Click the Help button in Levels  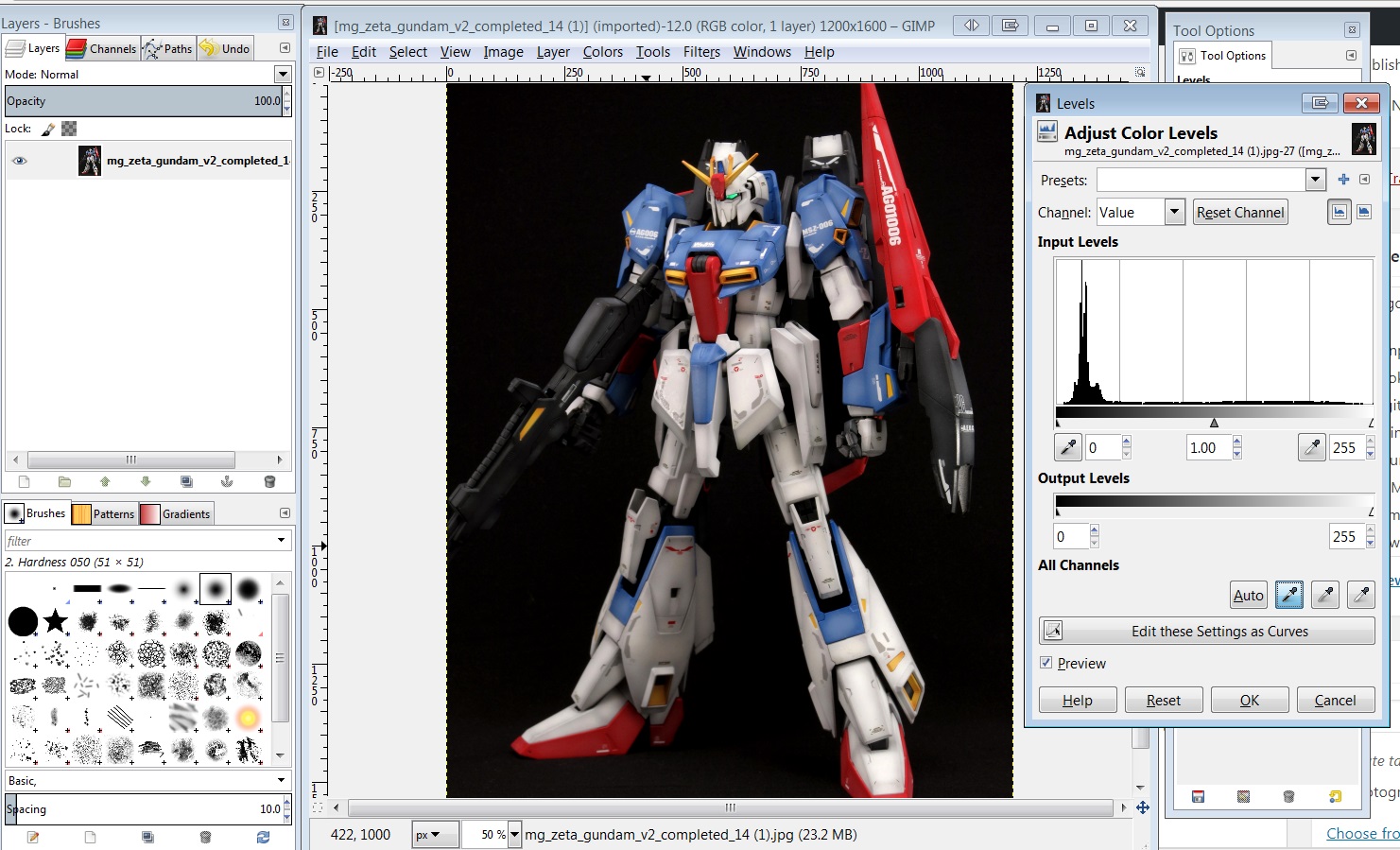1078,700
